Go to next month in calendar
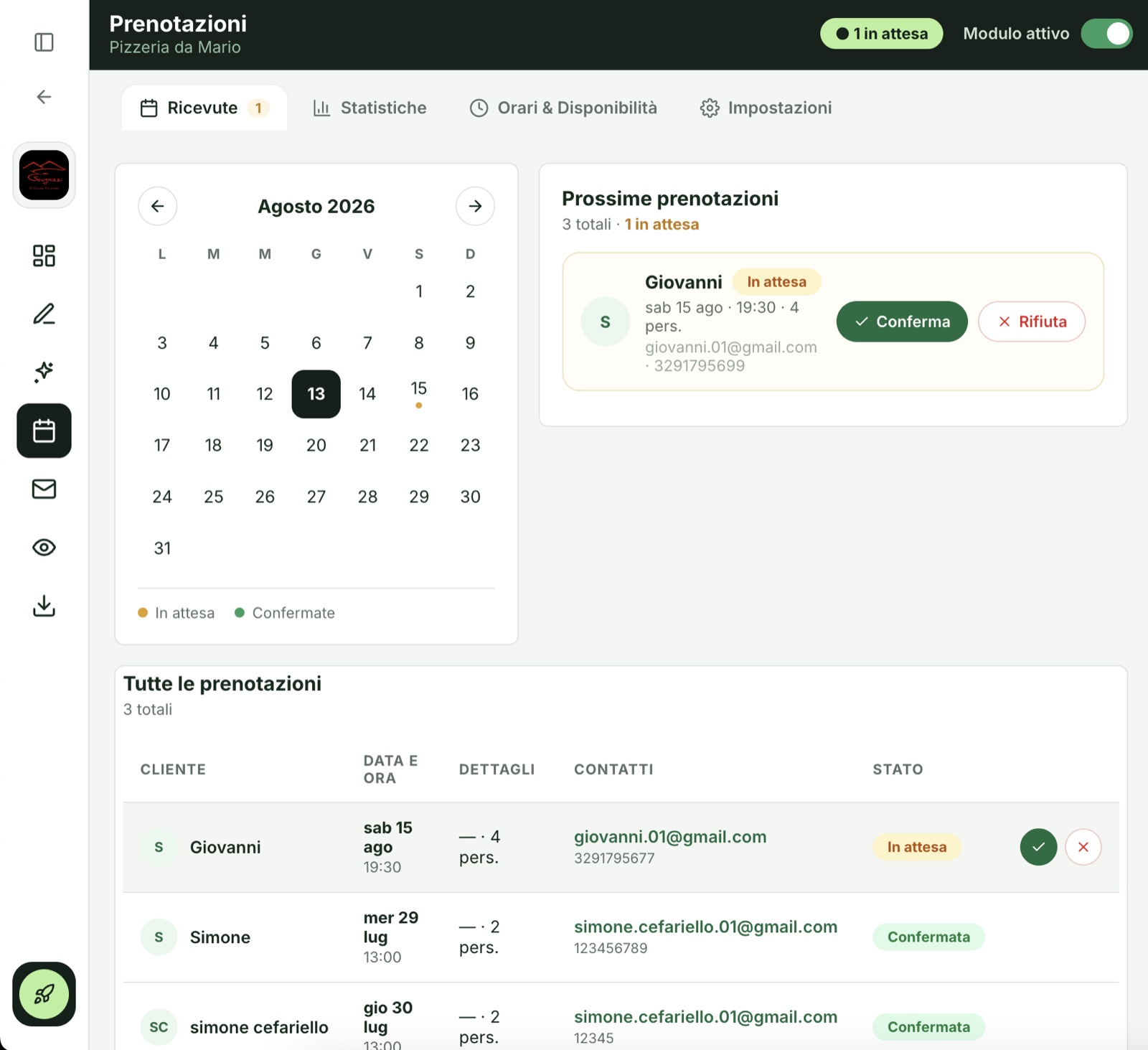This screenshot has width=1148, height=1050. (x=475, y=206)
